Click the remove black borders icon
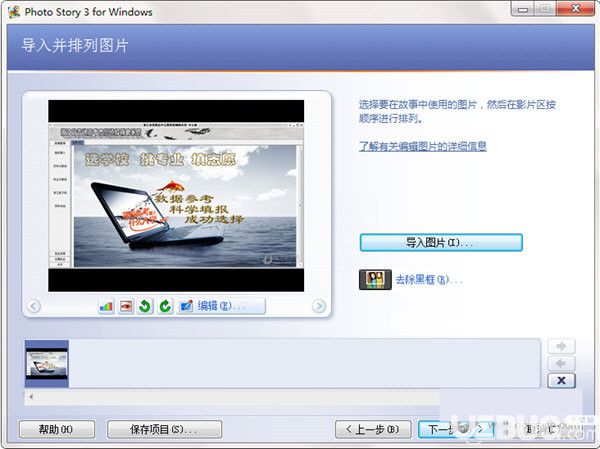Viewport: 600px width, 449px height. 375,280
